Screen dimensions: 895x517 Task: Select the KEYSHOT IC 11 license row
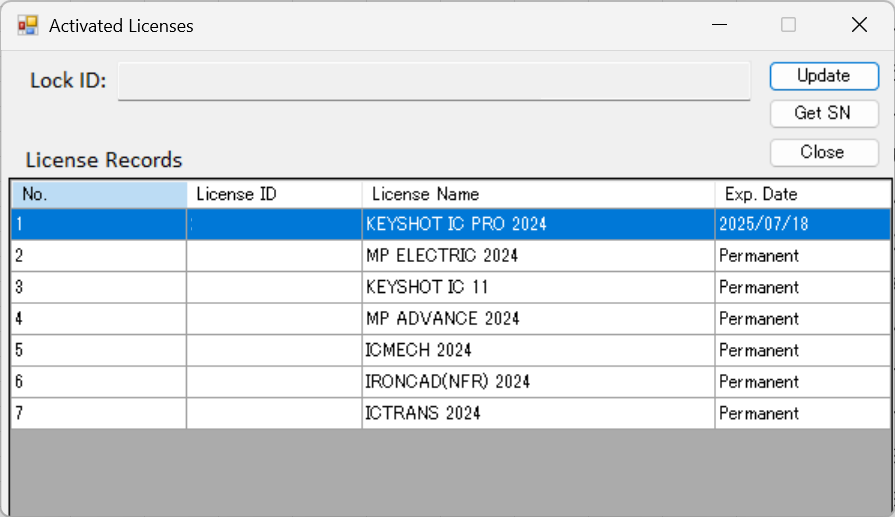point(427,287)
